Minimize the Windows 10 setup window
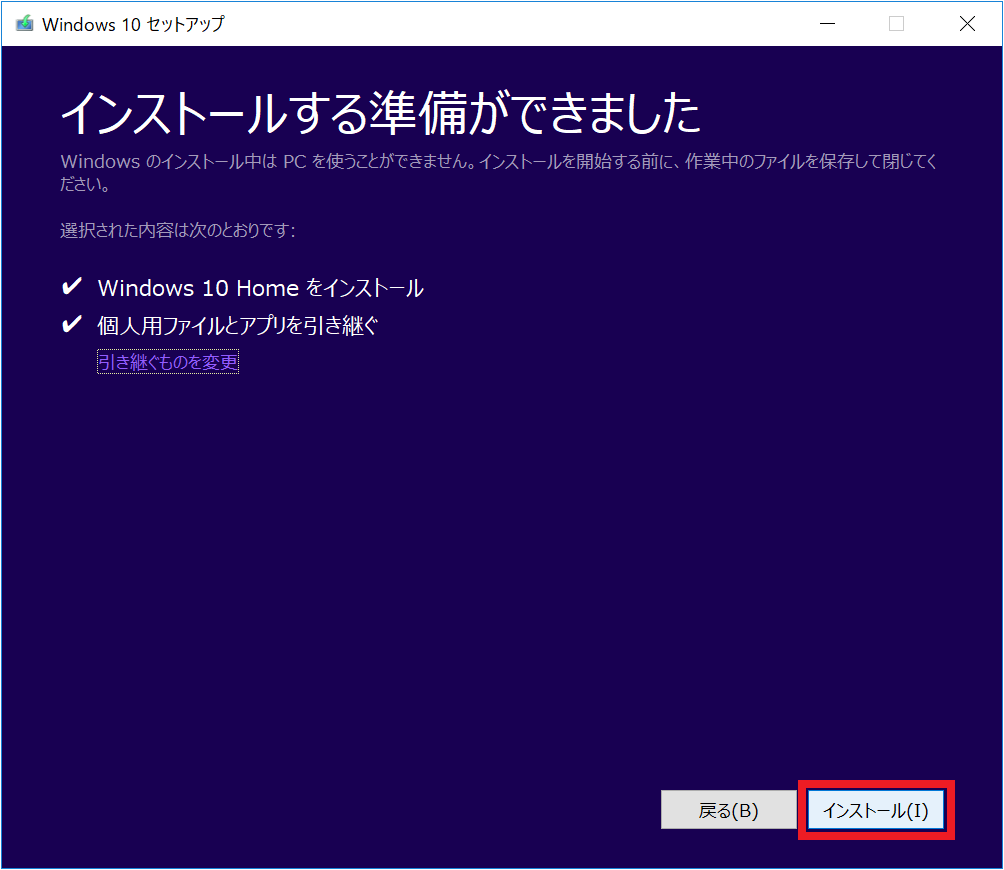Screen dimensions: 1004x870 [x=826, y=24]
